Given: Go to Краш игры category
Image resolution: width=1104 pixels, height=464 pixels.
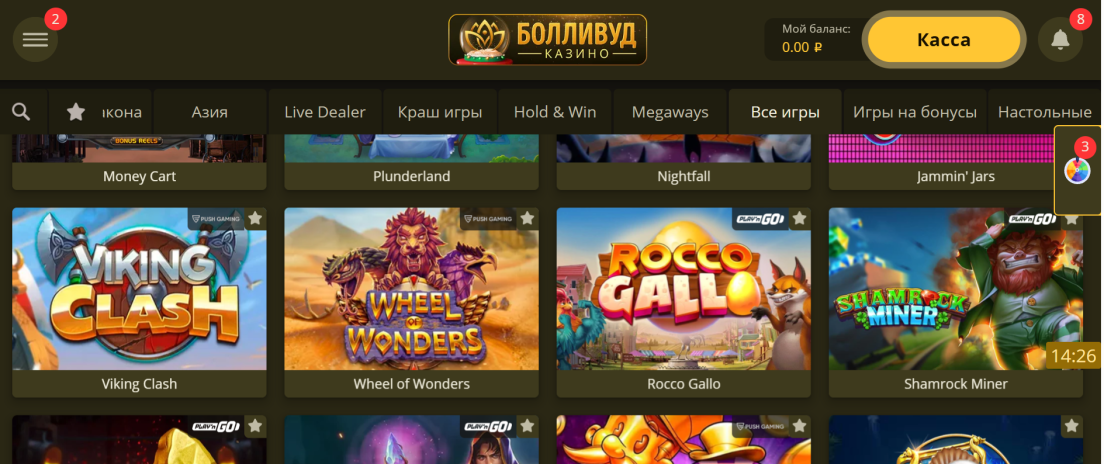Looking at the screenshot, I should coord(440,111).
